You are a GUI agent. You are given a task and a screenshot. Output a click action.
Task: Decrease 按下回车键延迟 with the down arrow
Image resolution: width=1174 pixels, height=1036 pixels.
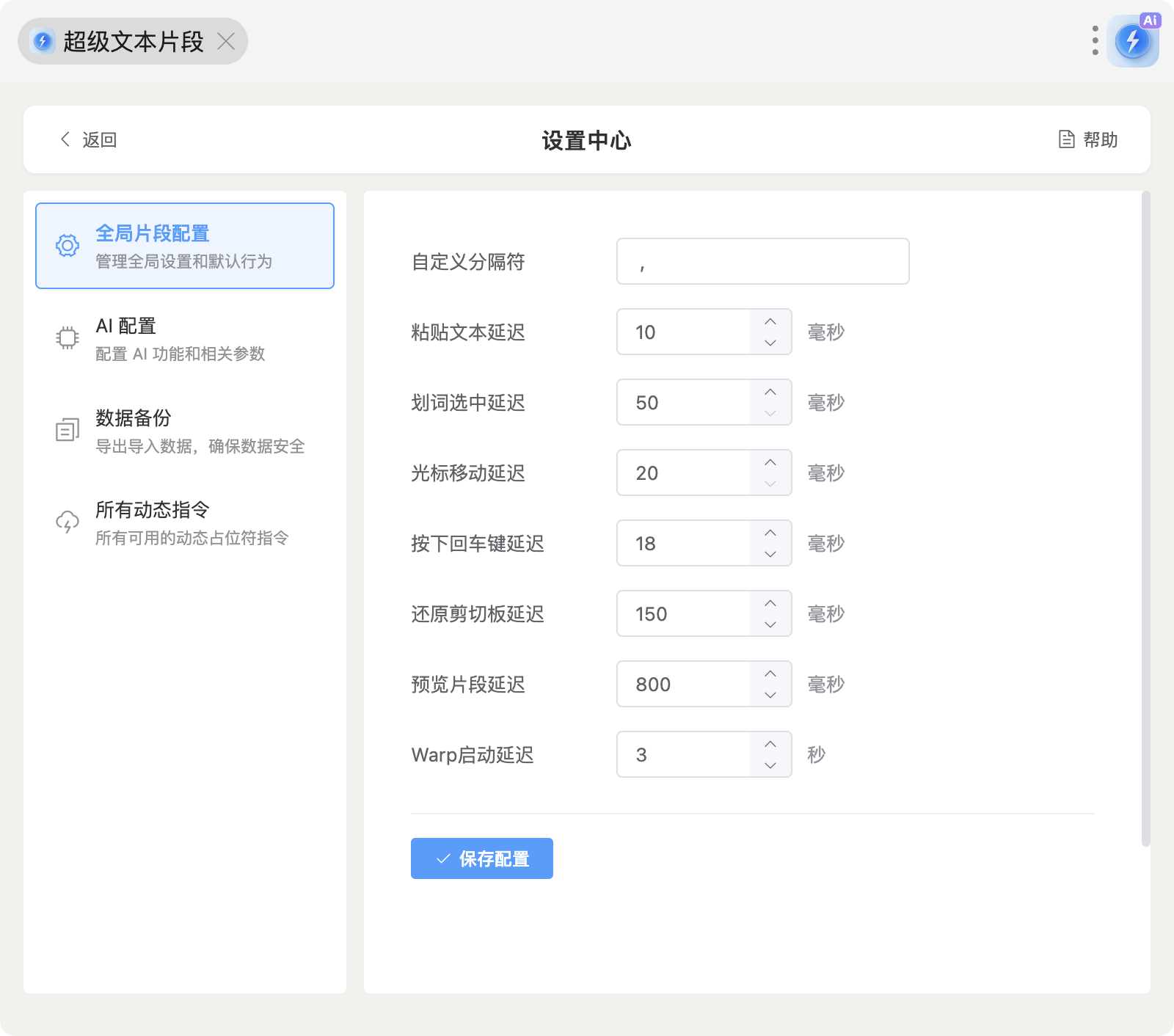tap(770, 554)
